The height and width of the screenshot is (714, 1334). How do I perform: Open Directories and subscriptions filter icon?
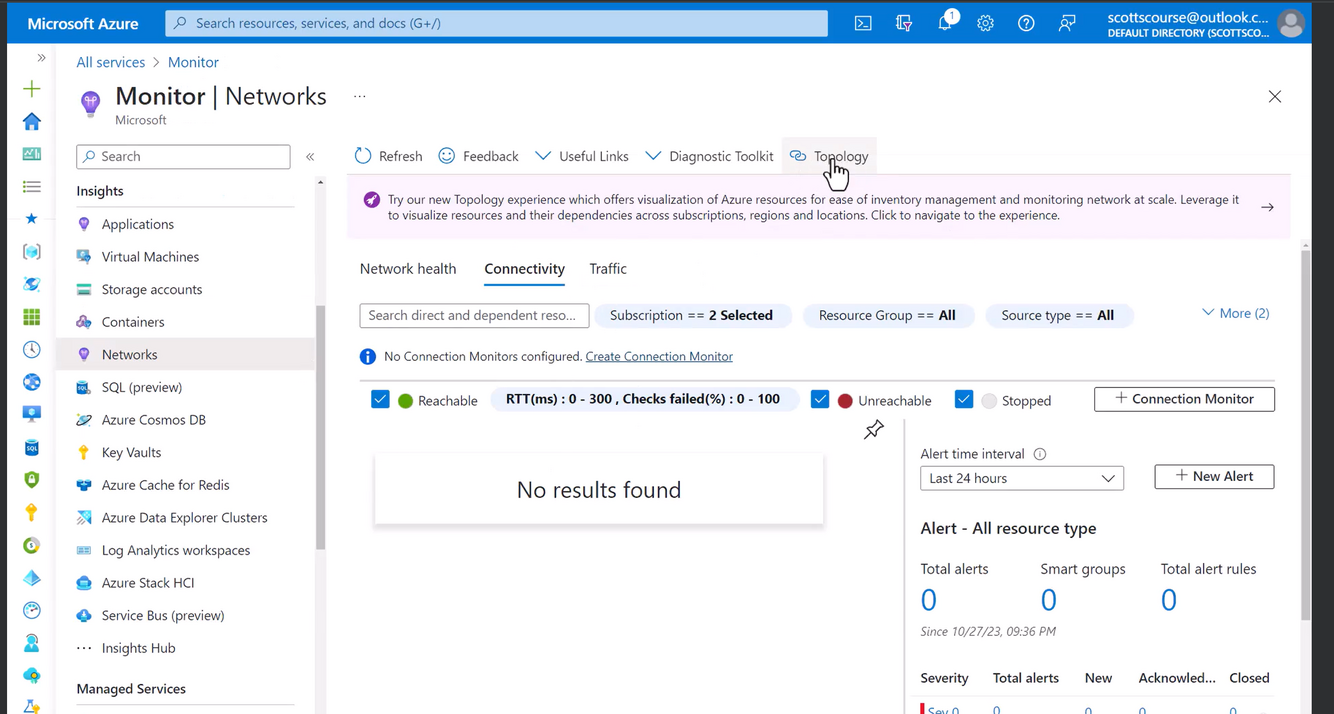tap(904, 23)
